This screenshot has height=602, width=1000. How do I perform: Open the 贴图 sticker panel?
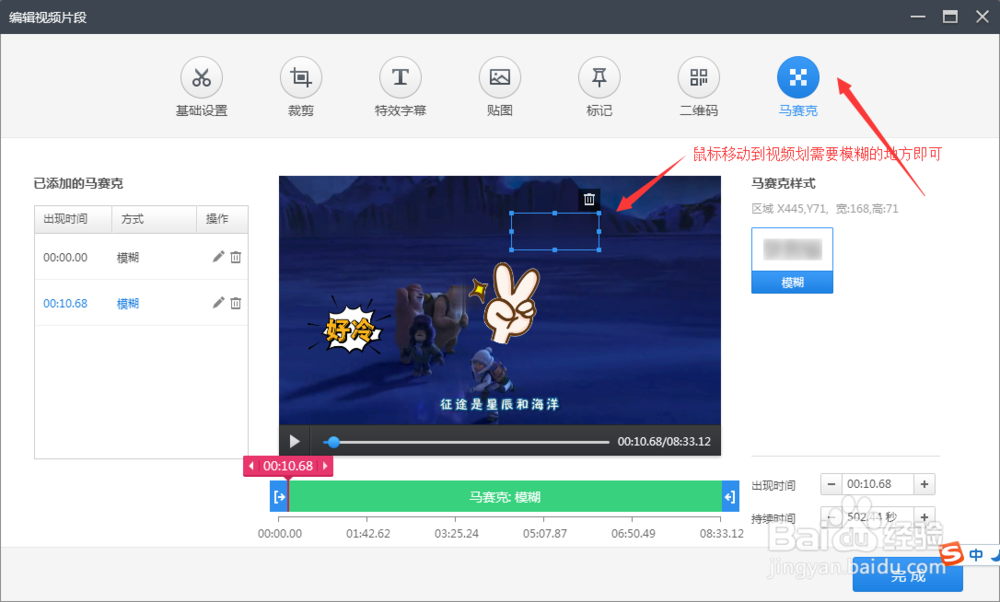click(x=499, y=85)
